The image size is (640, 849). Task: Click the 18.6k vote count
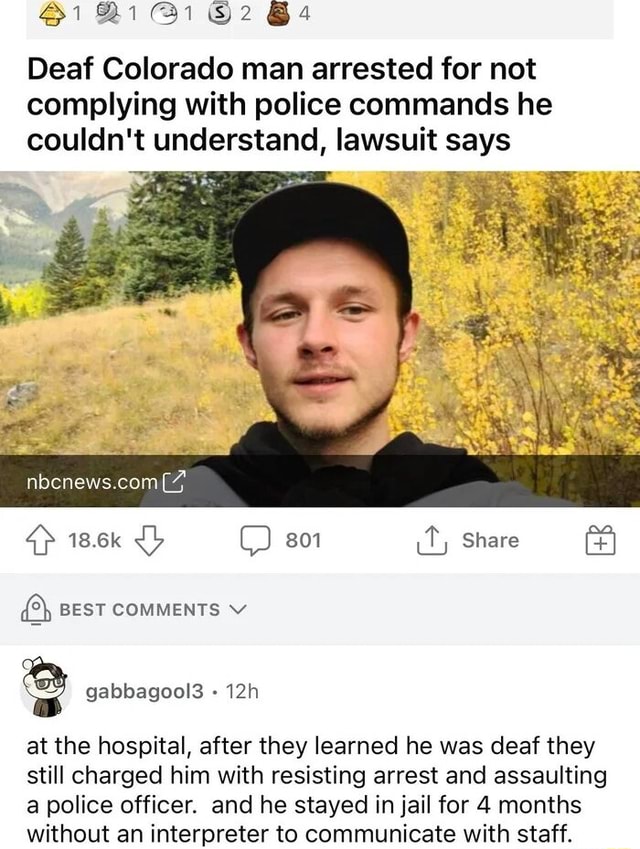click(x=95, y=540)
